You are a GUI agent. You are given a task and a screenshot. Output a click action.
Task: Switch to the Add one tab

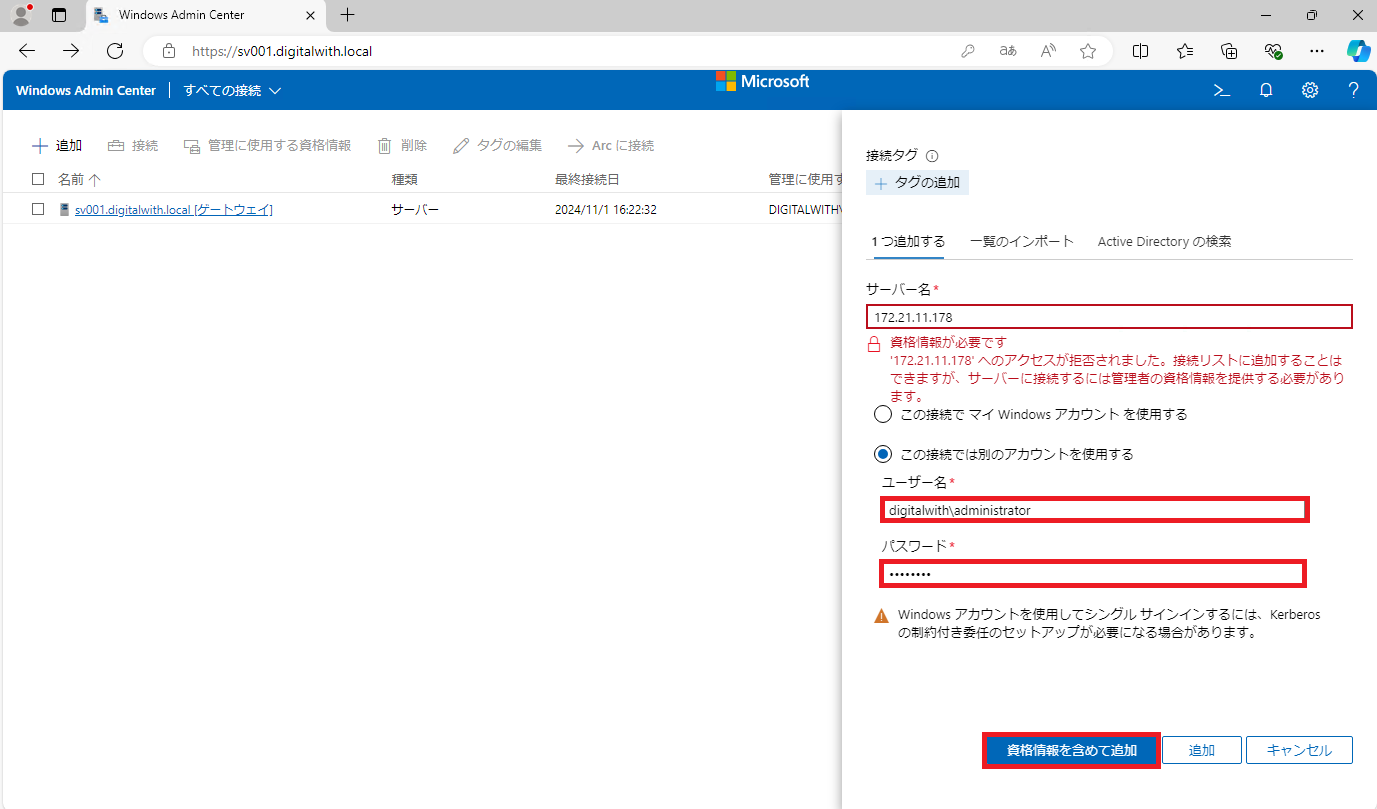pos(908,241)
